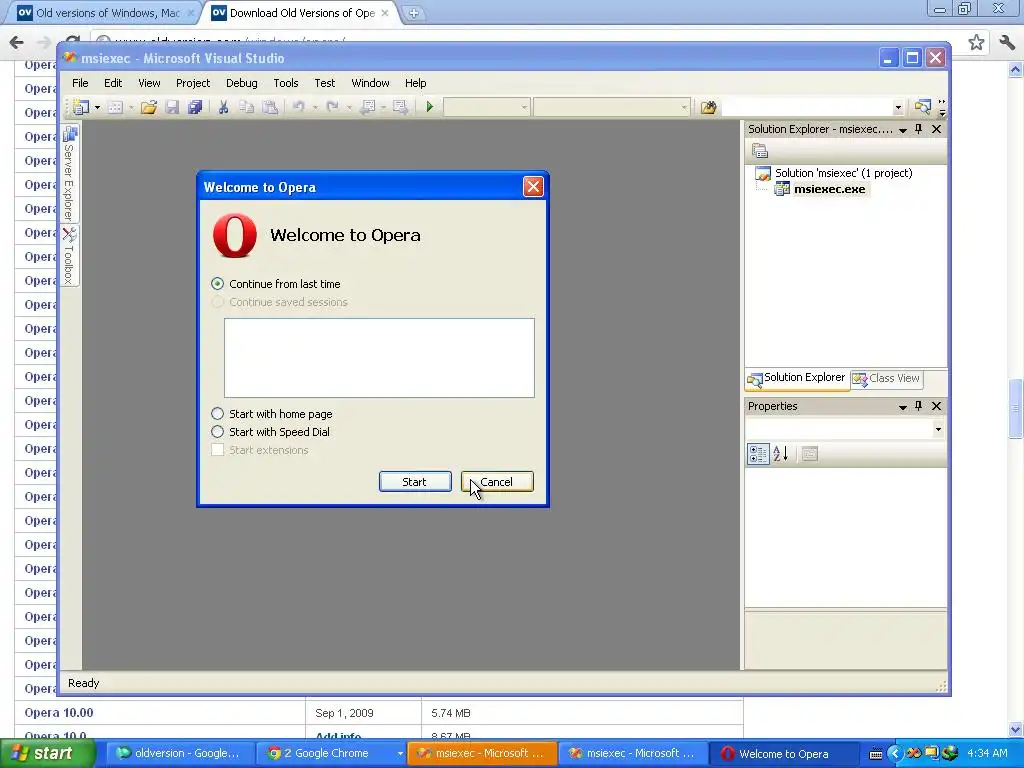Viewport: 1024px width, 768px height.
Task: Bookmark page with Chrome star icon
Action: [x=976, y=42]
